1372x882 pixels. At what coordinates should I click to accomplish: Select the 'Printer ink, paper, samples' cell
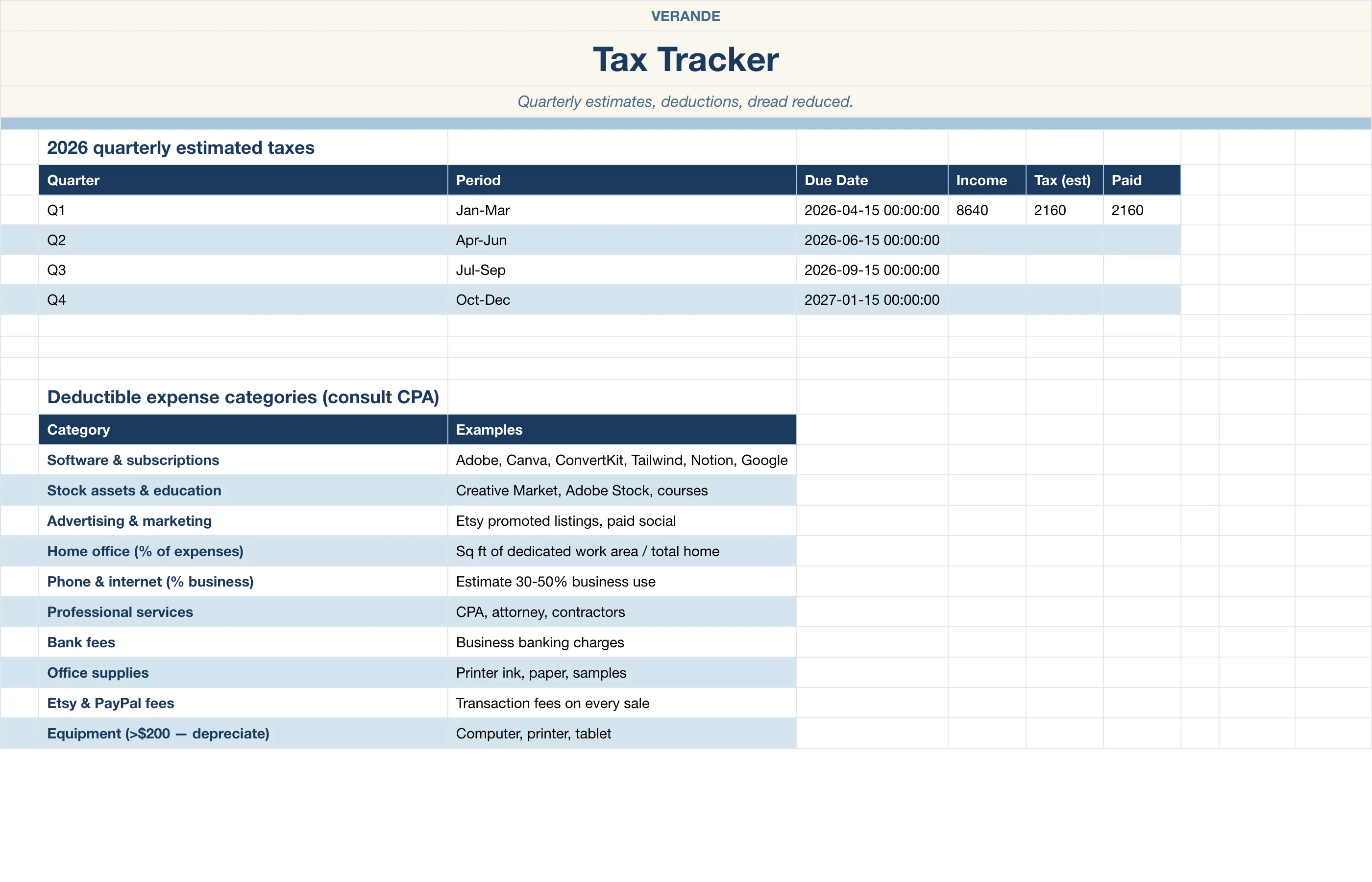tap(622, 672)
